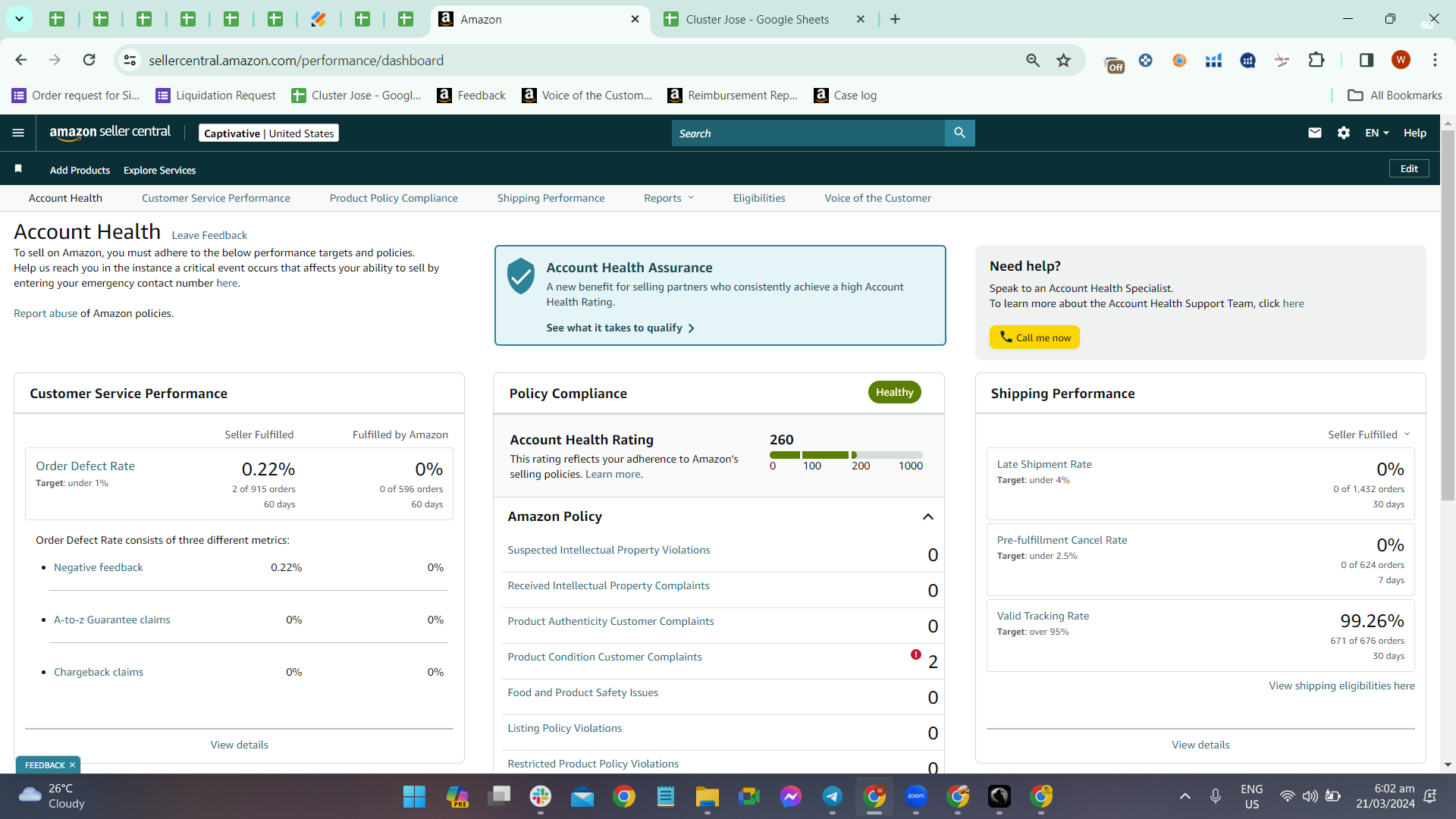Open the Chrome three-dot menu
This screenshot has width=1456, height=819.
[1435, 60]
